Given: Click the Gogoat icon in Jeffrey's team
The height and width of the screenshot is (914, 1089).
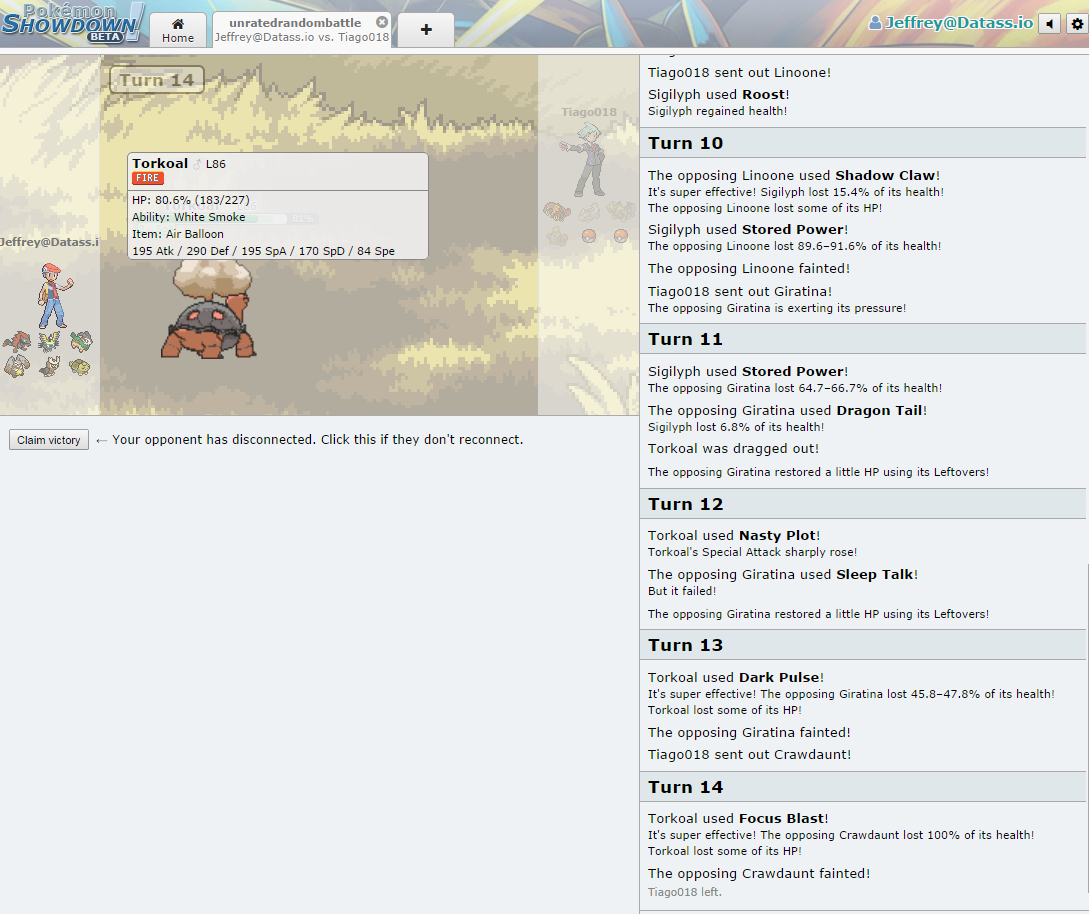Looking at the screenshot, I should point(81,342).
